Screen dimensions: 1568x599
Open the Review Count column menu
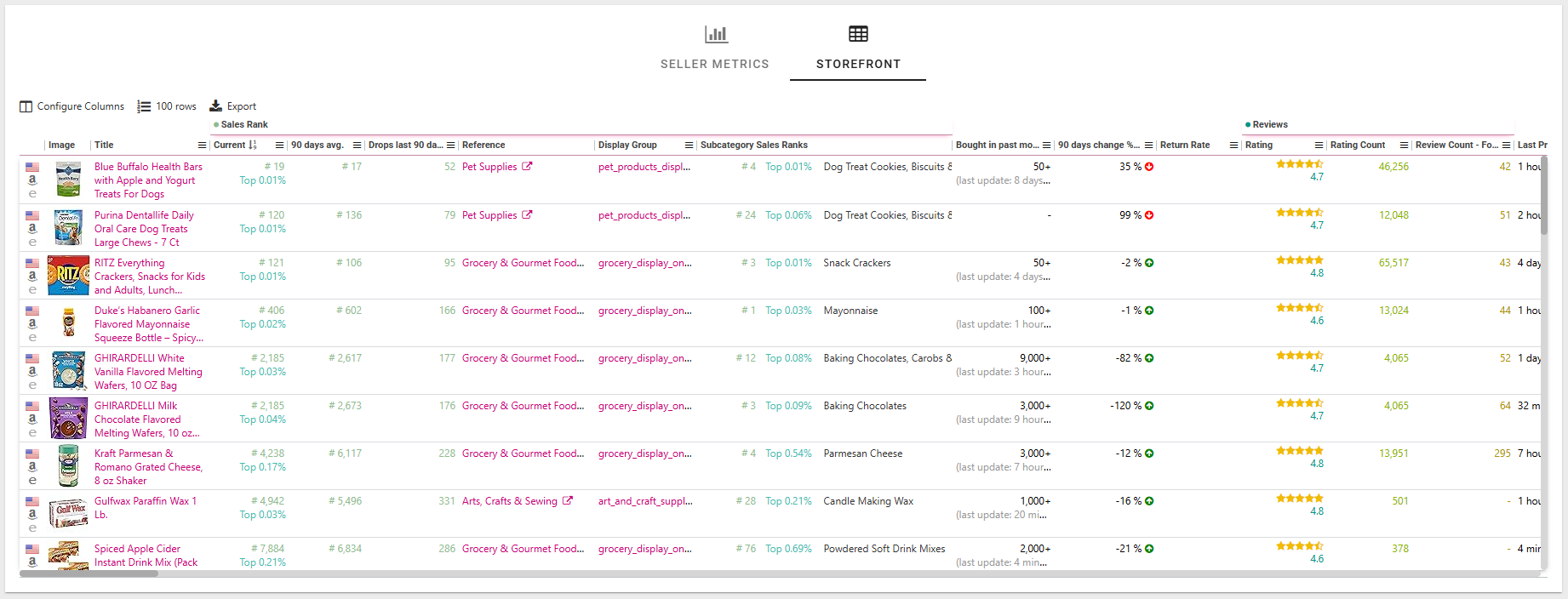(x=1506, y=145)
